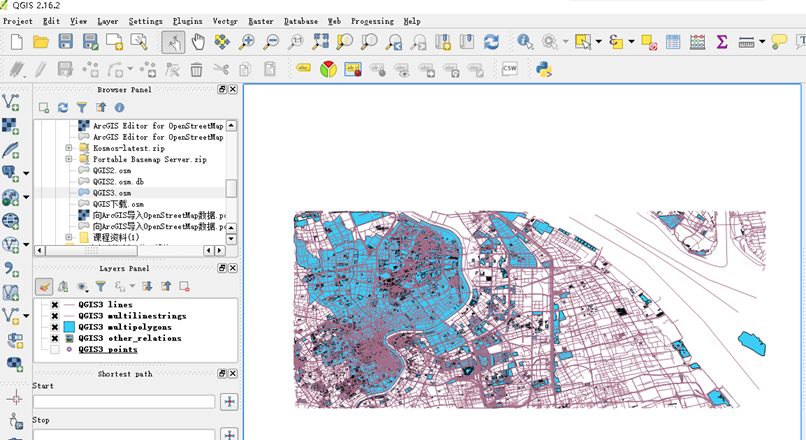The height and width of the screenshot is (440, 806).
Task: Open manage visibility eye dropdown in Layers
Action: point(82,286)
